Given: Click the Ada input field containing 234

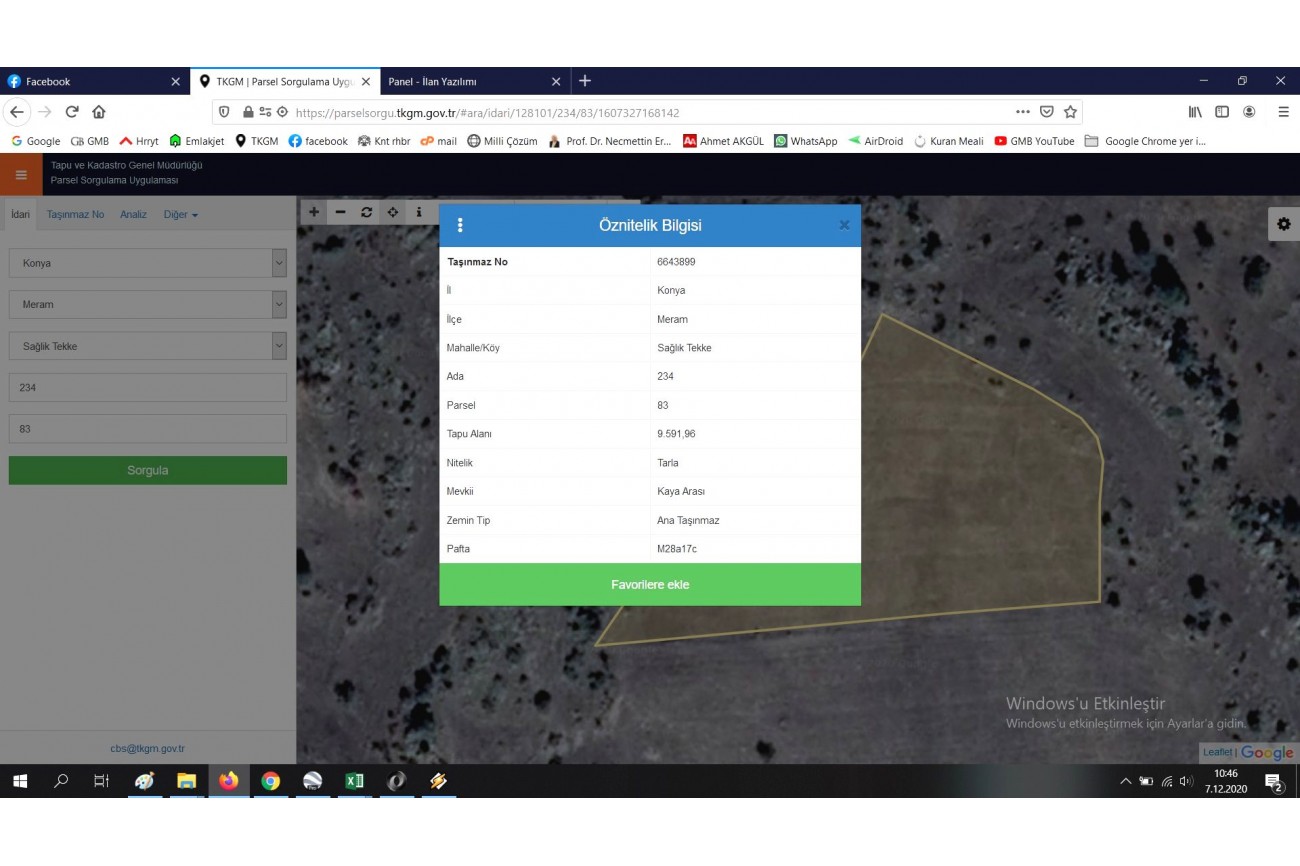Looking at the screenshot, I should click(x=147, y=388).
